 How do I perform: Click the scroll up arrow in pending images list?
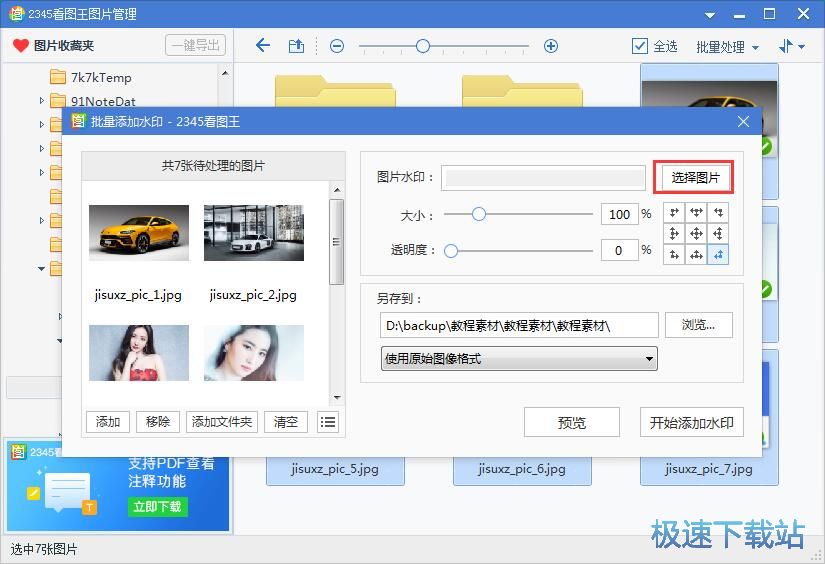coord(337,189)
